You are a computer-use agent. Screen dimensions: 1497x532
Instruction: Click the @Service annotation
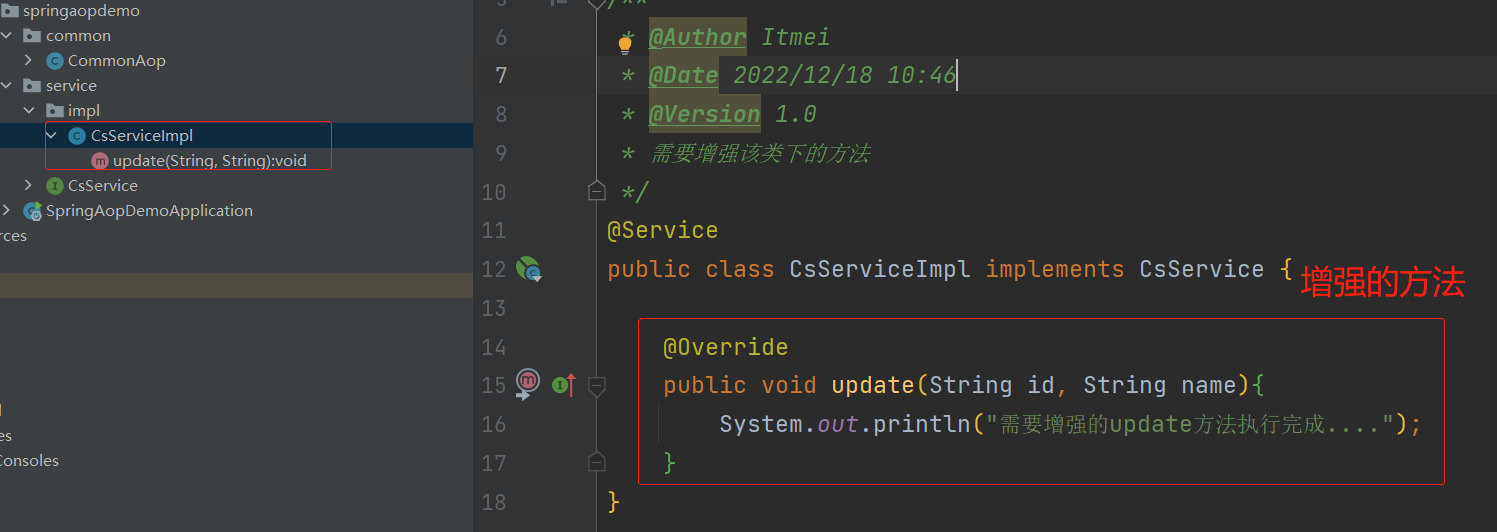coord(662,230)
